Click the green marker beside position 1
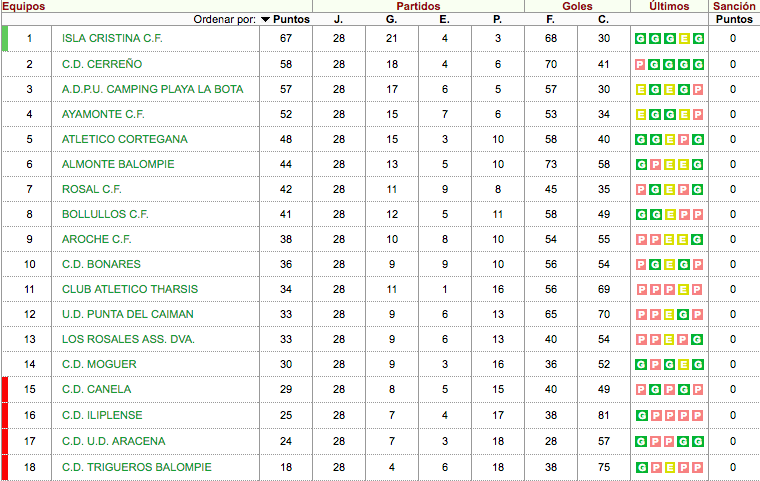Image resolution: width=760 pixels, height=481 pixels. [5, 39]
